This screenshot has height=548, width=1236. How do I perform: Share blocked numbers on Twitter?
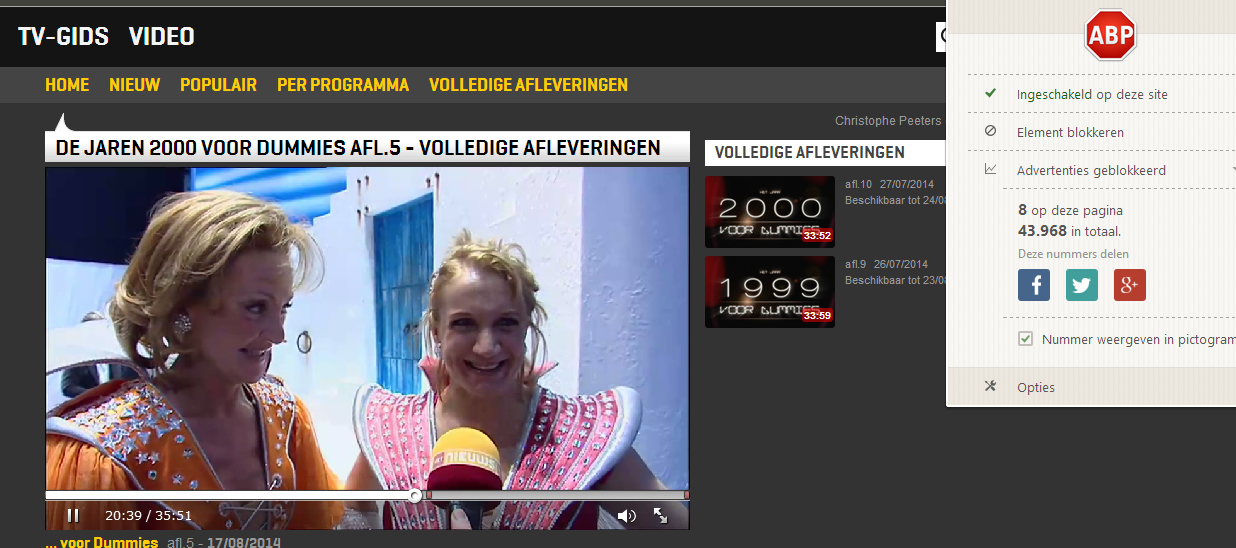(x=1082, y=285)
